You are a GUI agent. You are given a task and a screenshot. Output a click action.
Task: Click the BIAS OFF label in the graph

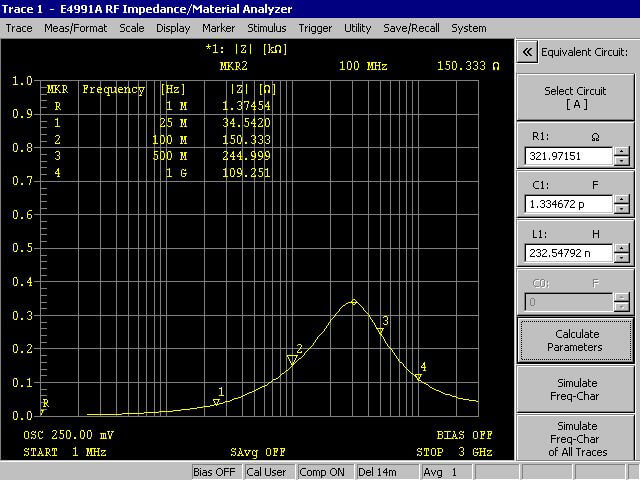tap(464, 435)
